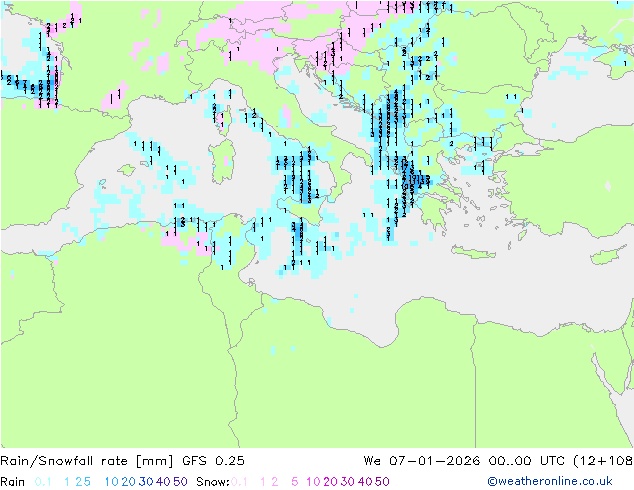This screenshot has height=490, width=634.
Task: Click the island of Sardinia on the map
Action: (224, 161)
